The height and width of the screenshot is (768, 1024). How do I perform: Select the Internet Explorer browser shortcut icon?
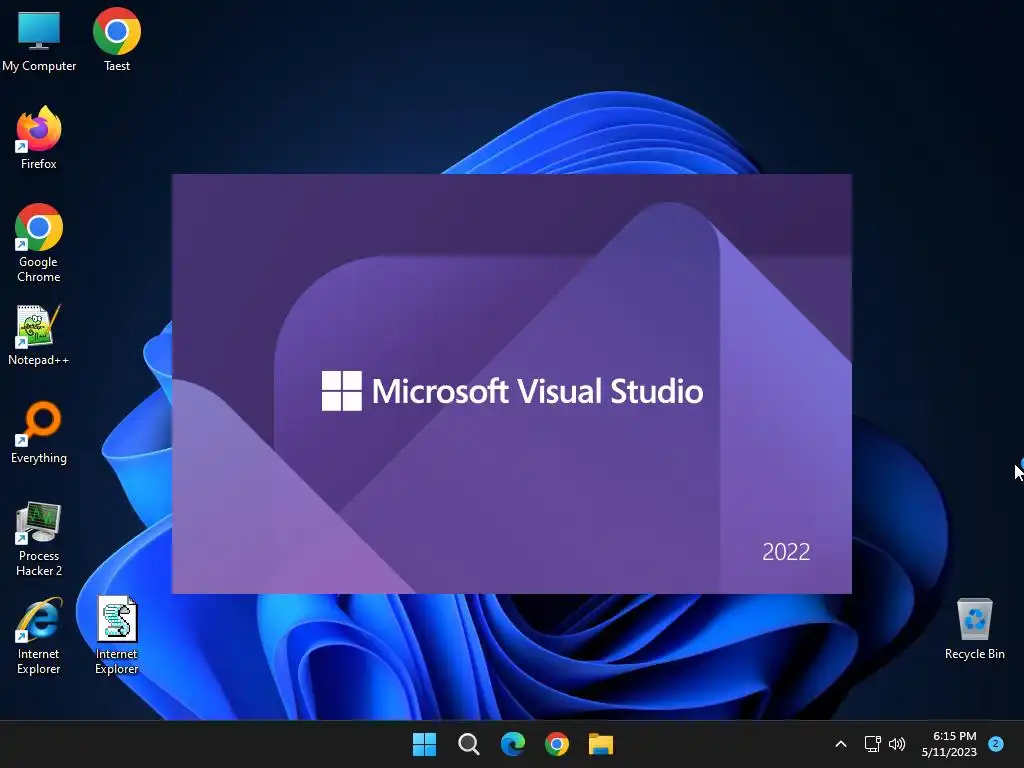point(39,636)
